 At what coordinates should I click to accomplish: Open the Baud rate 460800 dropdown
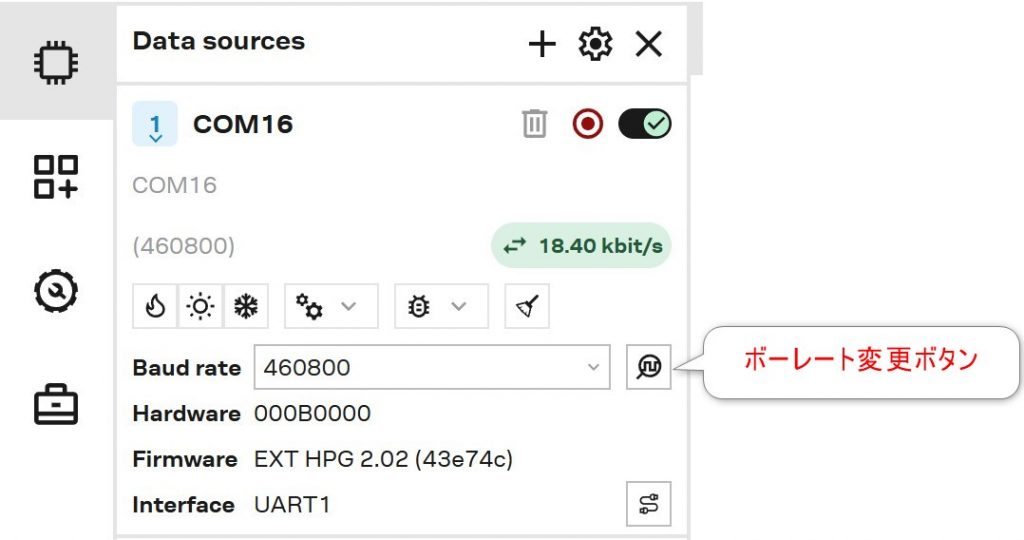pyautogui.click(x=431, y=367)
